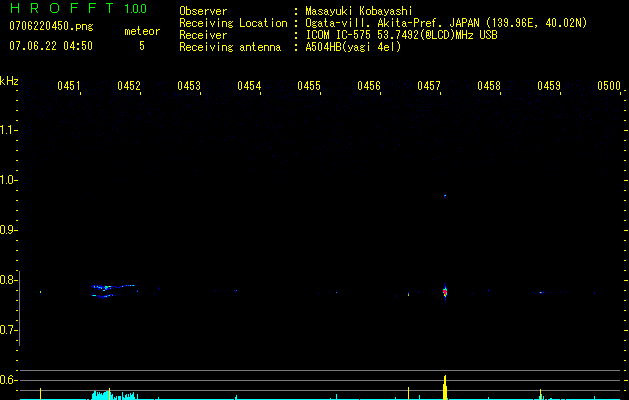
Task: Click the 0500 time axis label
Action: click(609, 86)
